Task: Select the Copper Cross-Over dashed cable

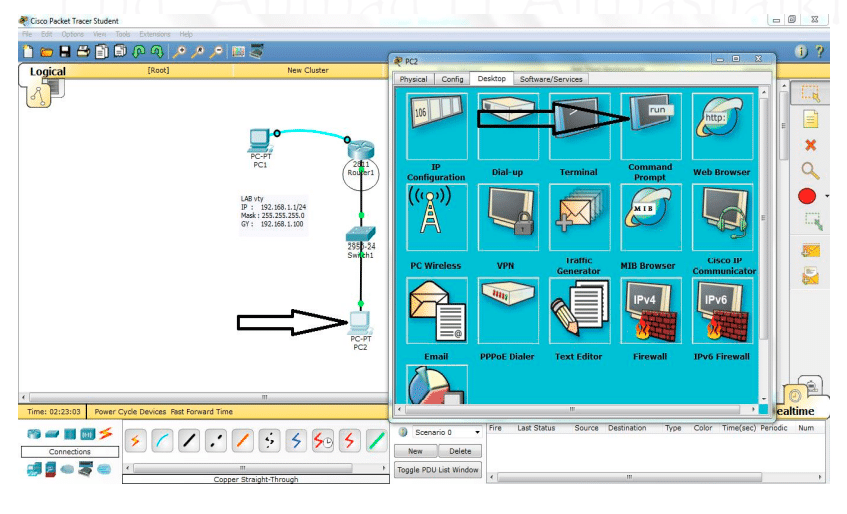Action: tap(216, 442)
